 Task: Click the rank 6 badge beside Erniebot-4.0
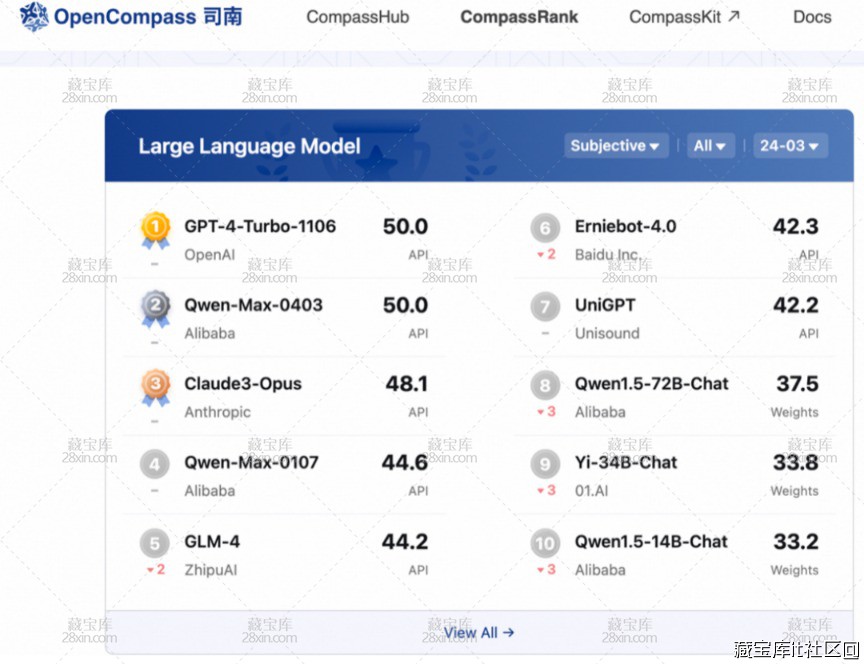click(x=545, y=229)
